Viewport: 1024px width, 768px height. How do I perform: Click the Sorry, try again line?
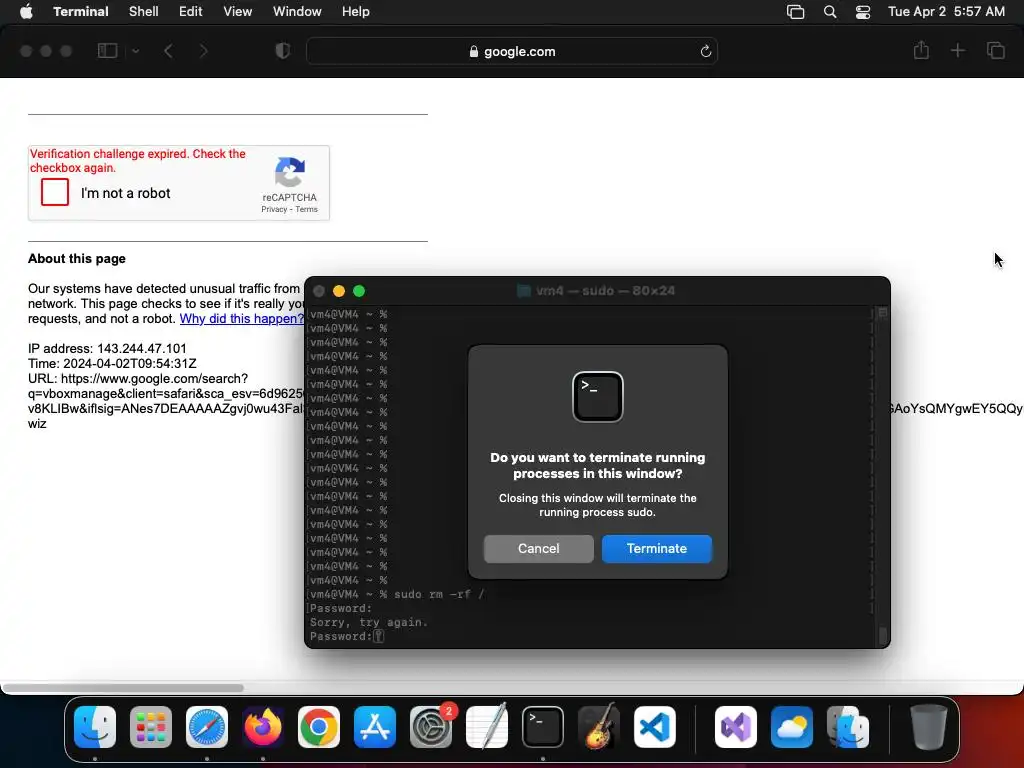click(x=368, y=622)
